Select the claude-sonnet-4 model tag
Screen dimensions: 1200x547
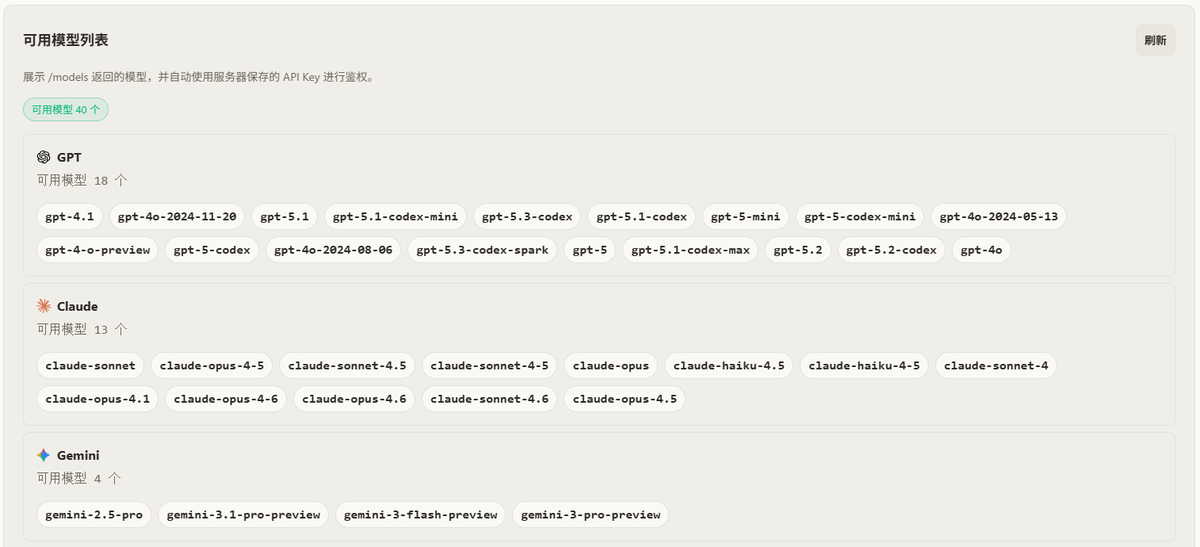[996, 365]
